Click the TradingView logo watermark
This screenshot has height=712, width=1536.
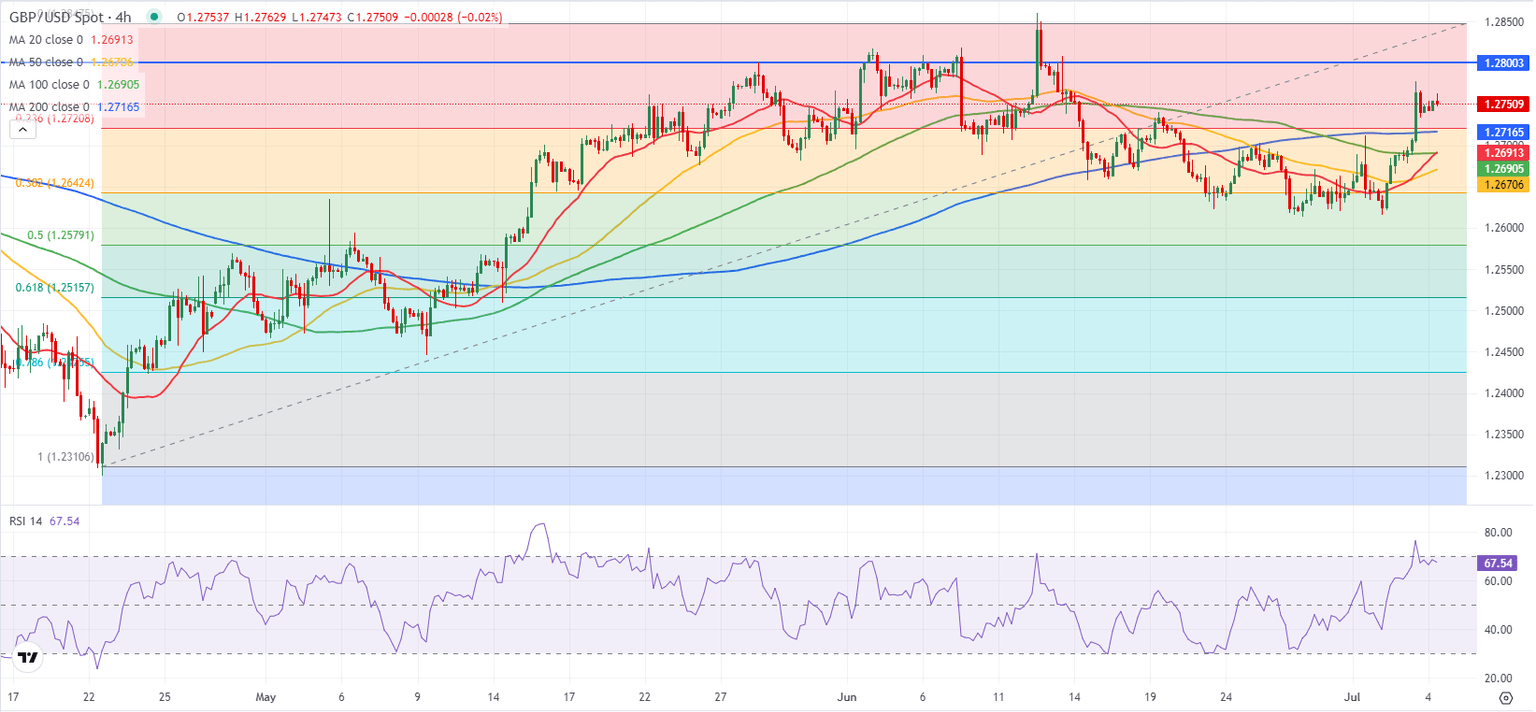click(27, 656)
